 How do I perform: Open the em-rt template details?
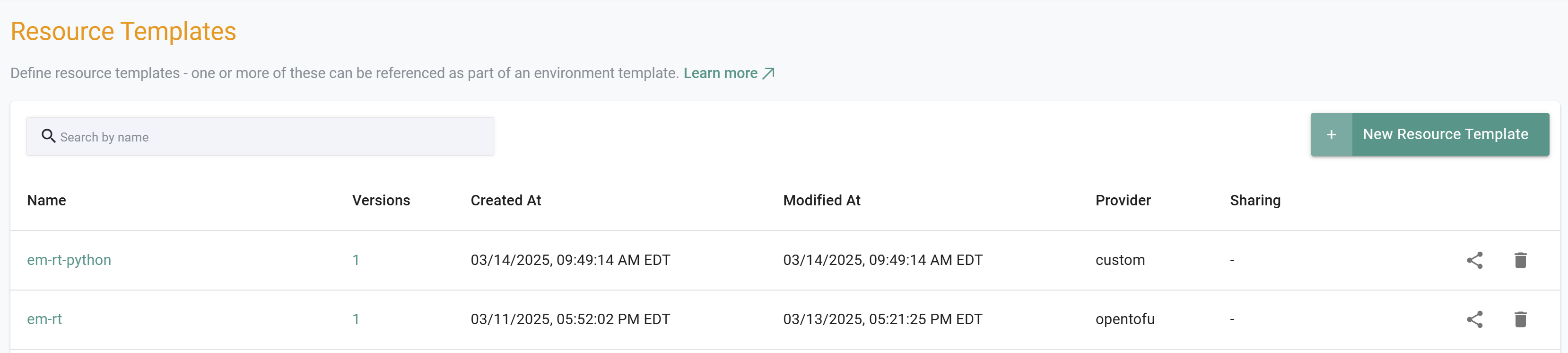pyautogui.click(x=44, y=319)
